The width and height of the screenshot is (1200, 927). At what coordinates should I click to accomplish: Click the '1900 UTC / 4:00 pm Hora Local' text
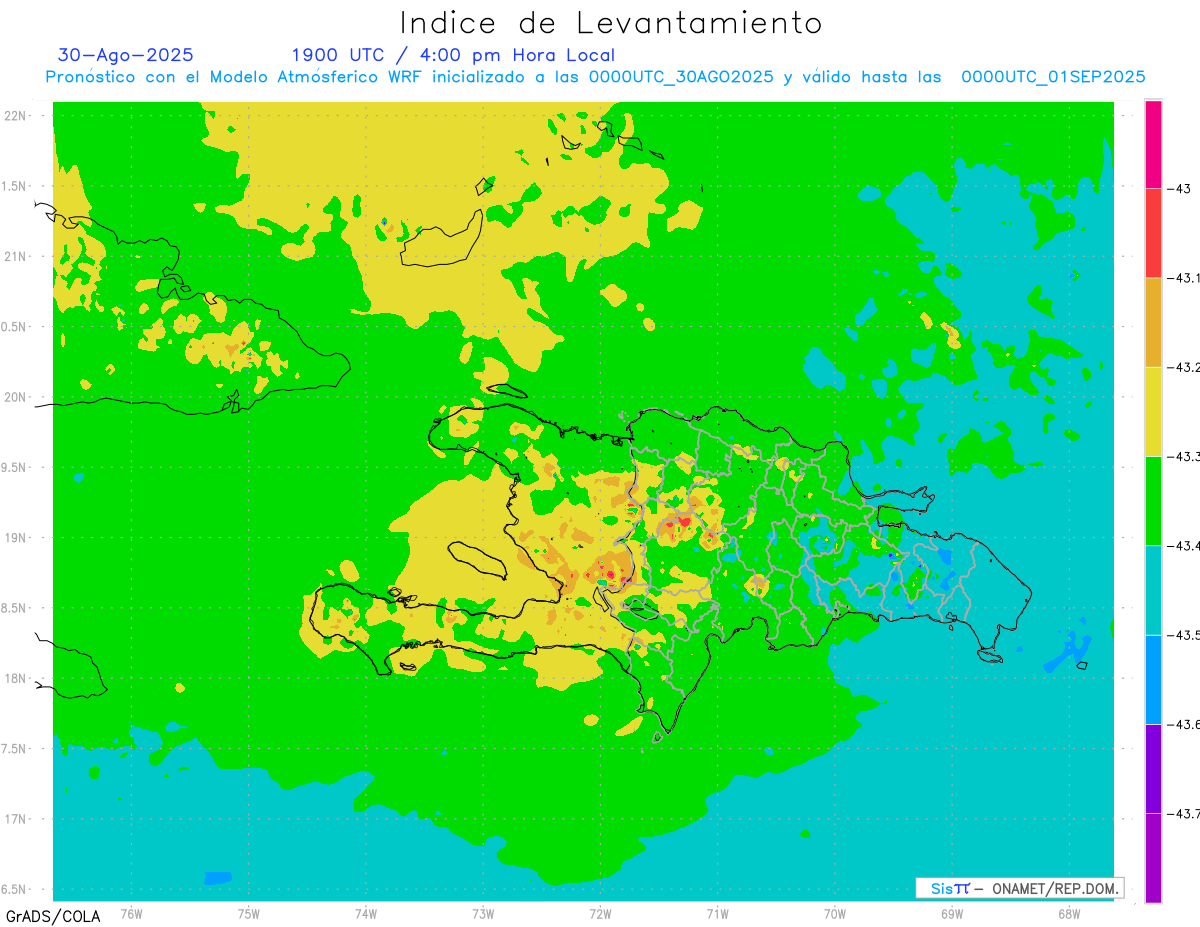click(453, 55)
